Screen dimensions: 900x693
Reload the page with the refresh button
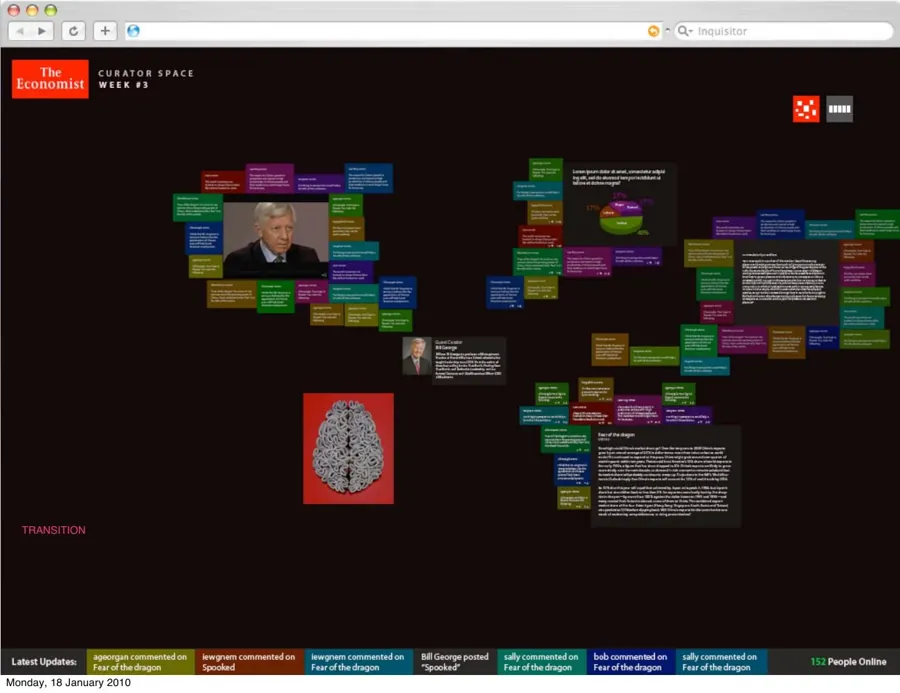point(73,31)
